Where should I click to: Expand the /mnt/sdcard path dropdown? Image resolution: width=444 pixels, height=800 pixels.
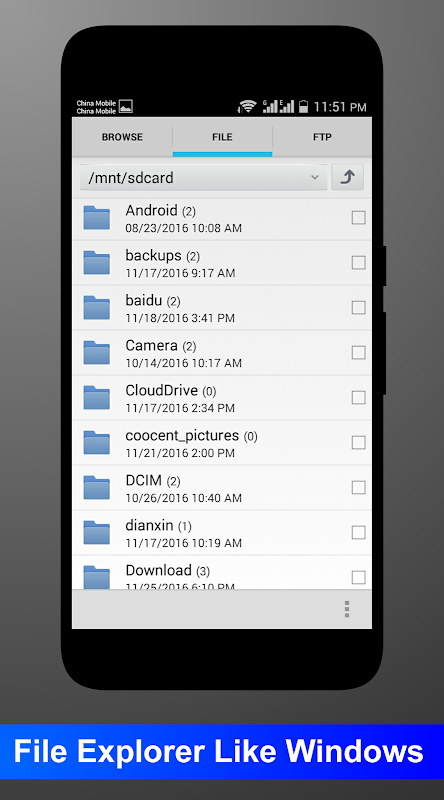[204, 178]
